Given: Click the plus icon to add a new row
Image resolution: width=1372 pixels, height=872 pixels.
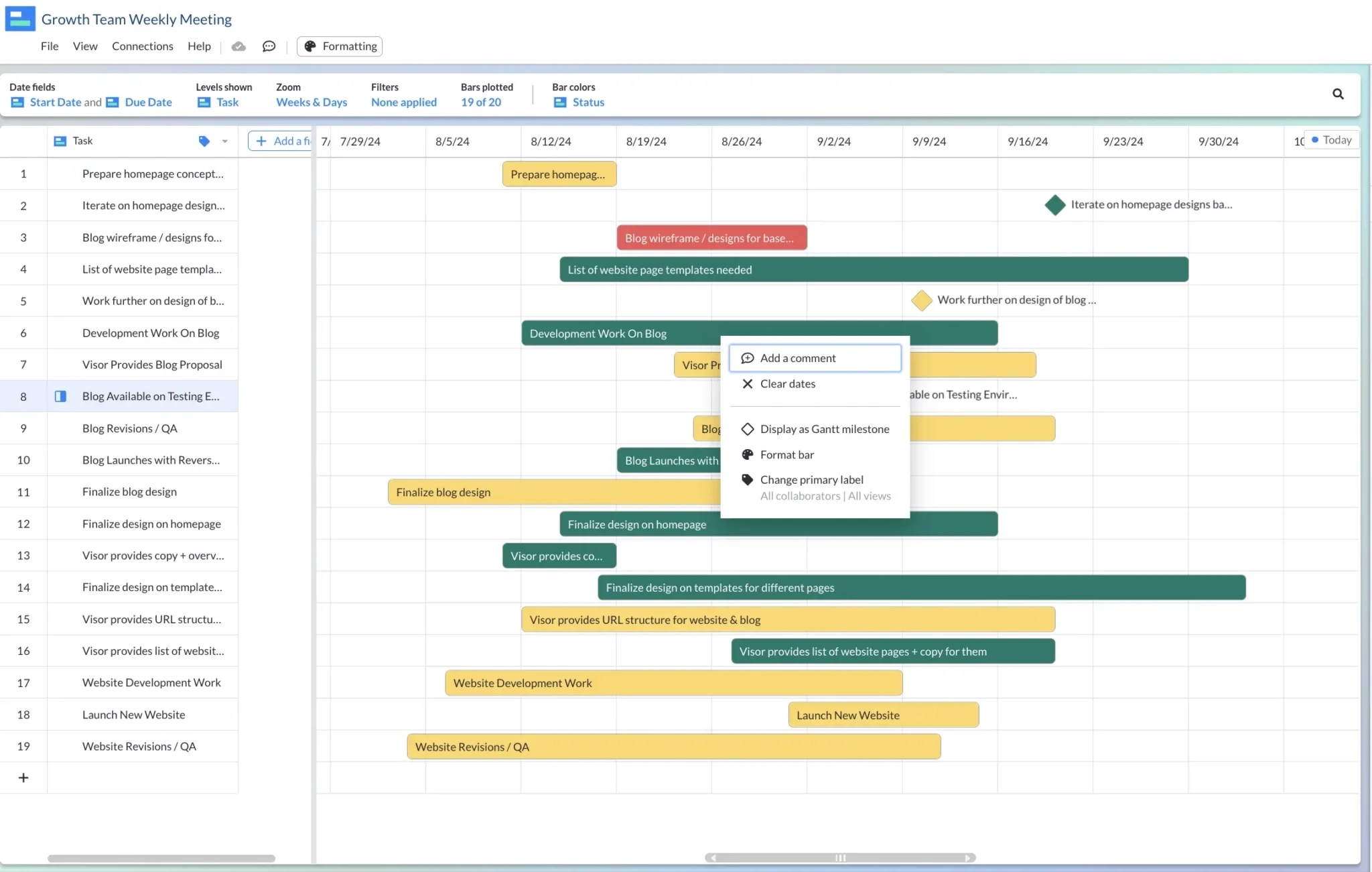Looking at the screenshot, I should [x=23, y=777].
